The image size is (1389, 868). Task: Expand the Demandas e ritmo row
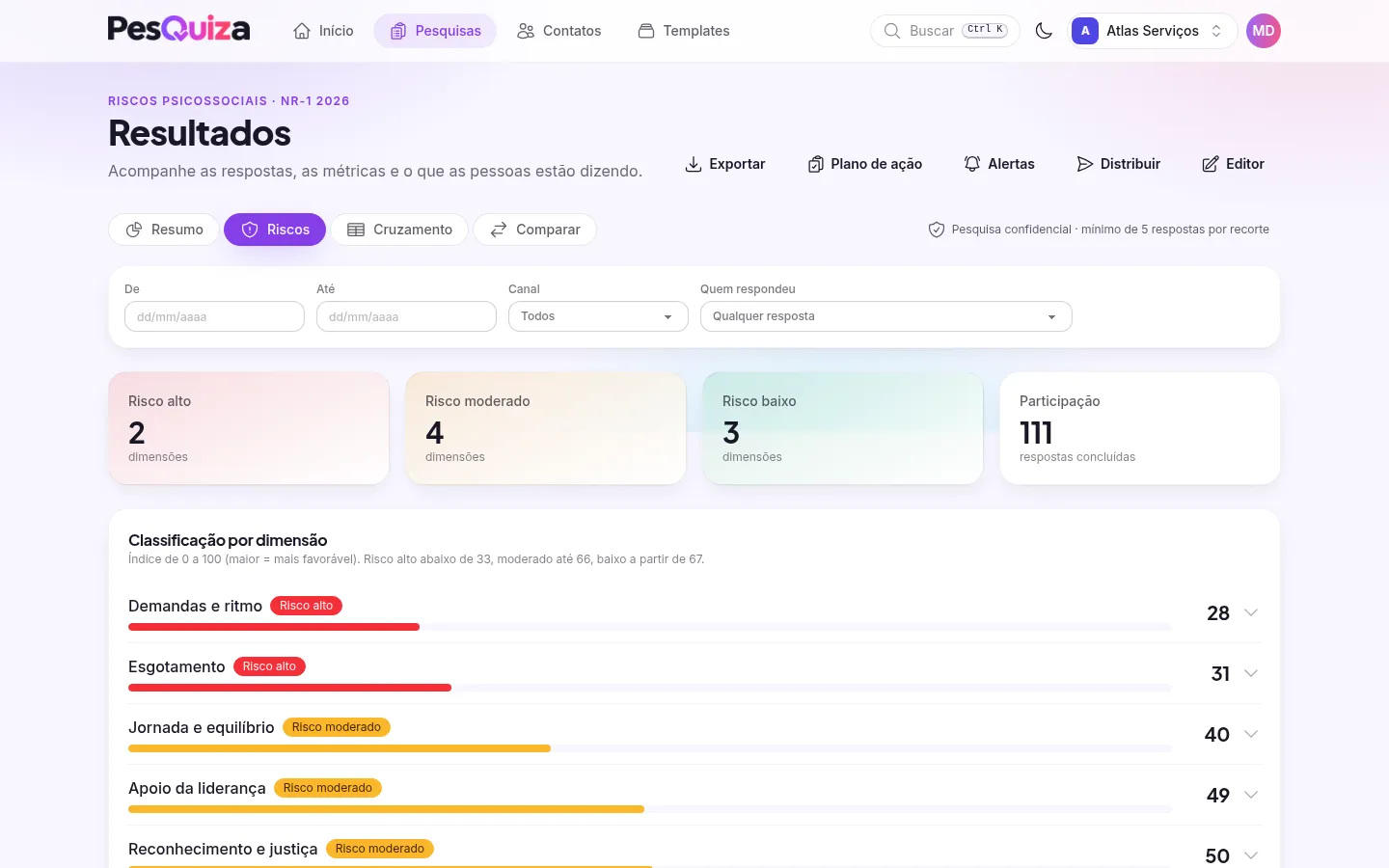pos(1251,613)
